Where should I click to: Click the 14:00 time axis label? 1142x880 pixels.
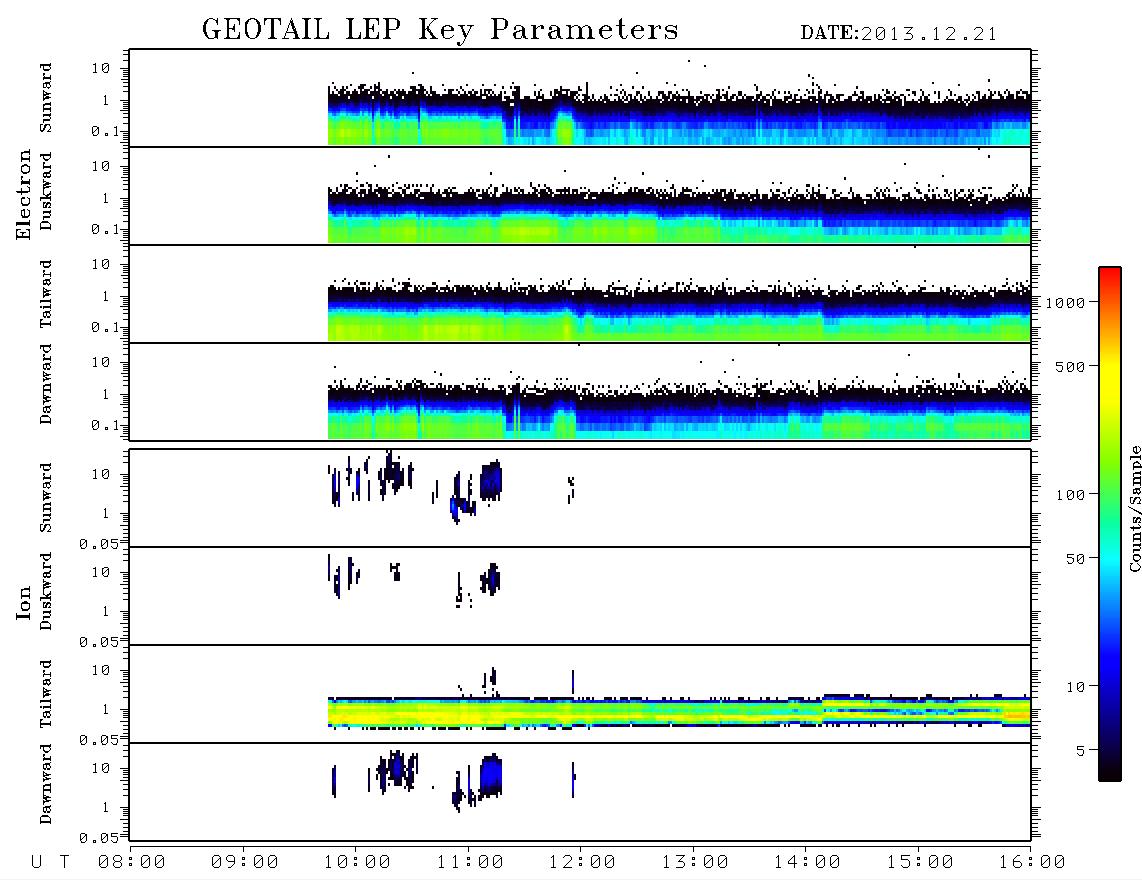coord(807,863)
